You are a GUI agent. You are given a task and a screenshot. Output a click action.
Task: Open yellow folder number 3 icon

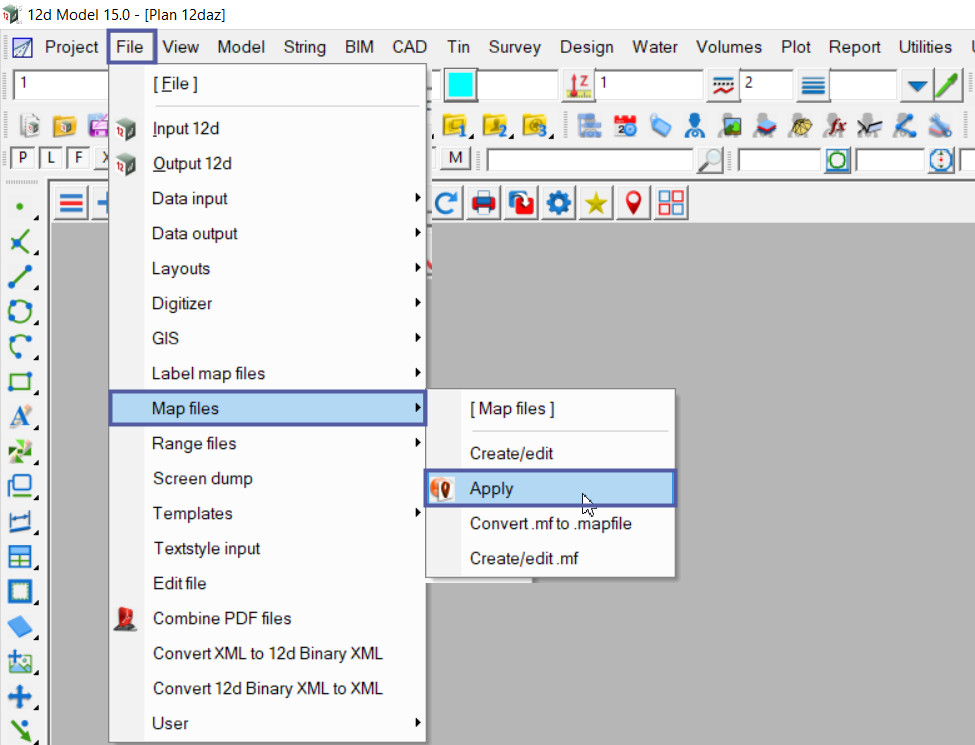pyautogui.click(x=535, y=126)
